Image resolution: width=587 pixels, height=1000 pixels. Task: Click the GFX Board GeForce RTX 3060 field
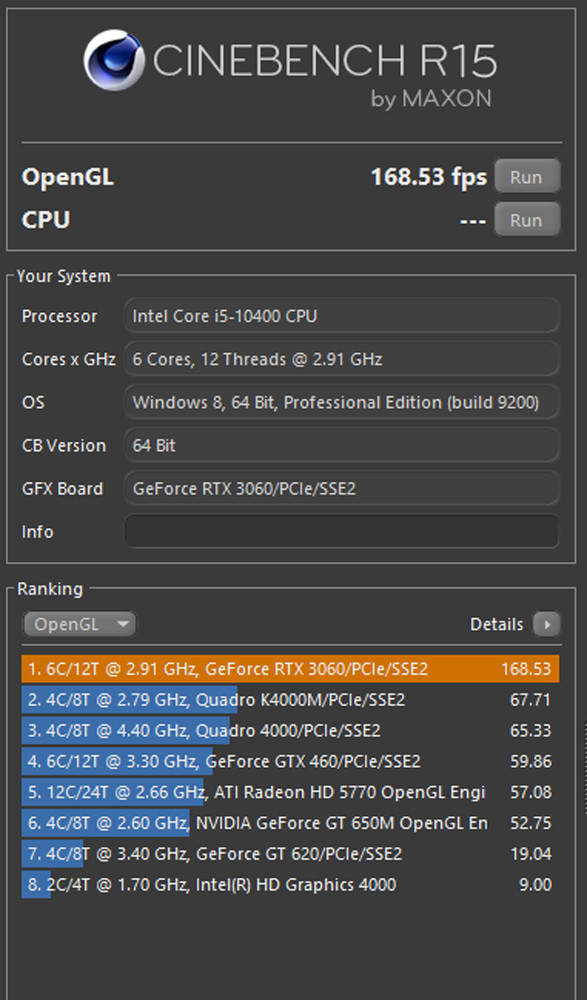341,489
